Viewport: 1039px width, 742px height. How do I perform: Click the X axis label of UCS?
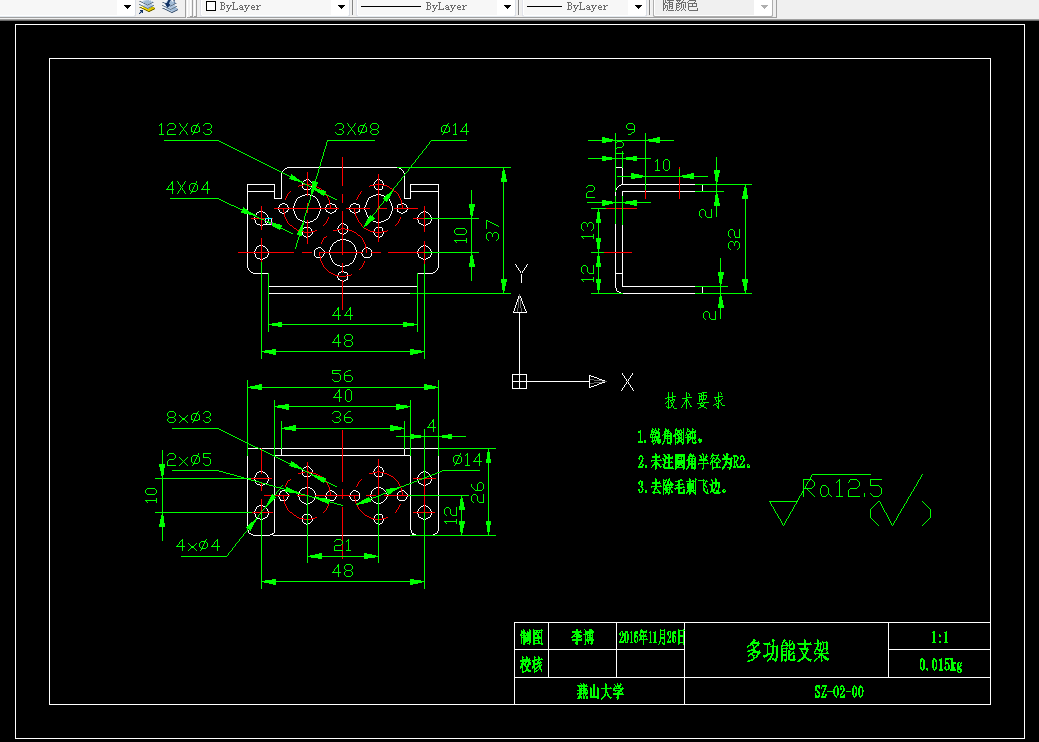click(628, 382)
